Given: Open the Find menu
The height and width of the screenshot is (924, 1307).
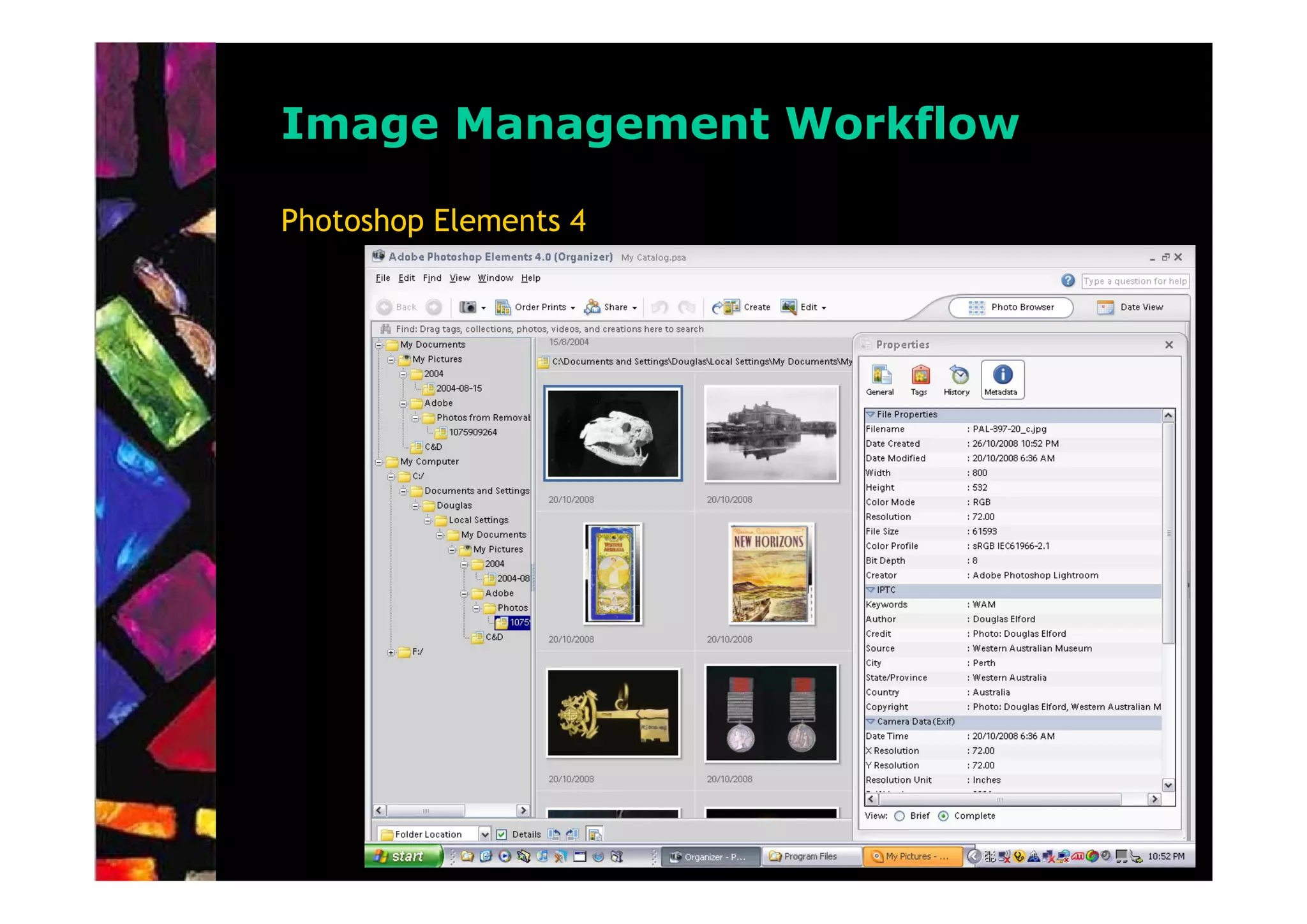Looking at the screenshot, I should tap(432, 278).
